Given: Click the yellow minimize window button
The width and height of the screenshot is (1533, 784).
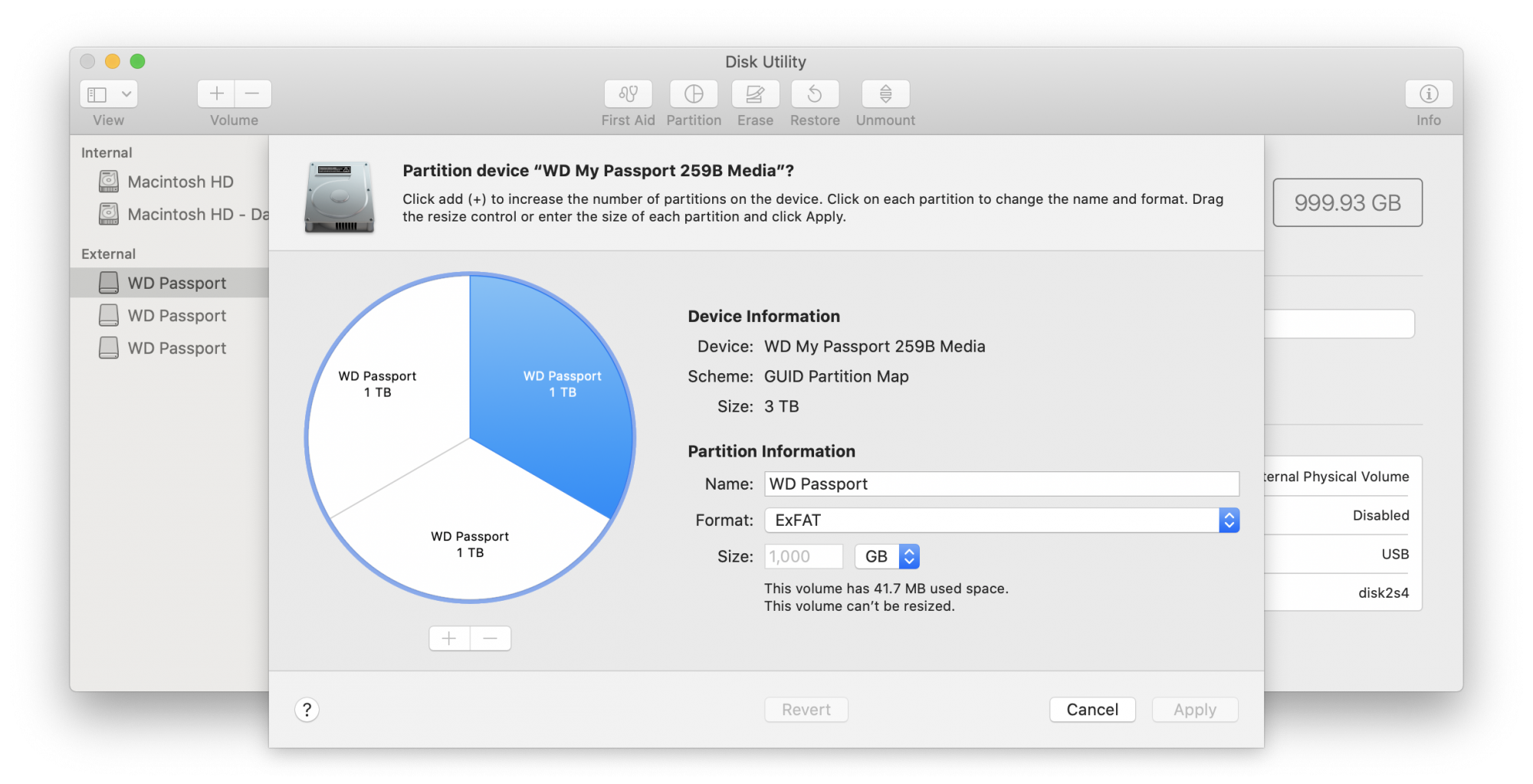Looking at the screenshot, I should click(x=113, y=61).
